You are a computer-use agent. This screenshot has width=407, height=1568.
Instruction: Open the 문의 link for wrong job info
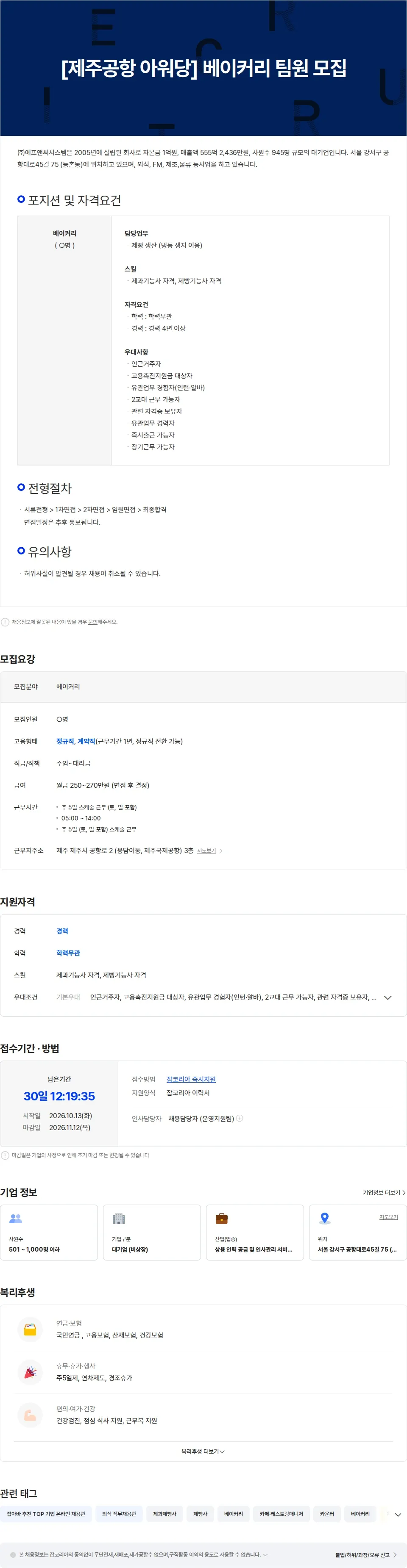[x=92, y=622]
